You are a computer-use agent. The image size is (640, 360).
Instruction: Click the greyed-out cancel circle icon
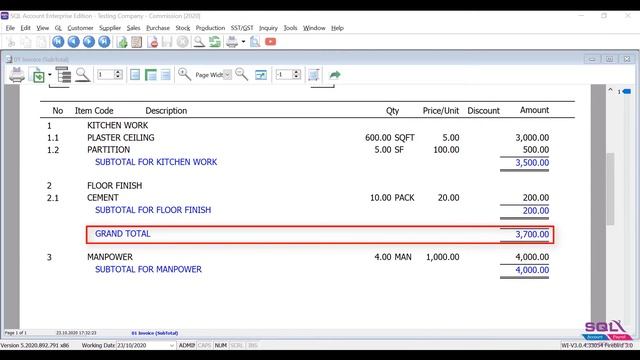click(182, 42)
